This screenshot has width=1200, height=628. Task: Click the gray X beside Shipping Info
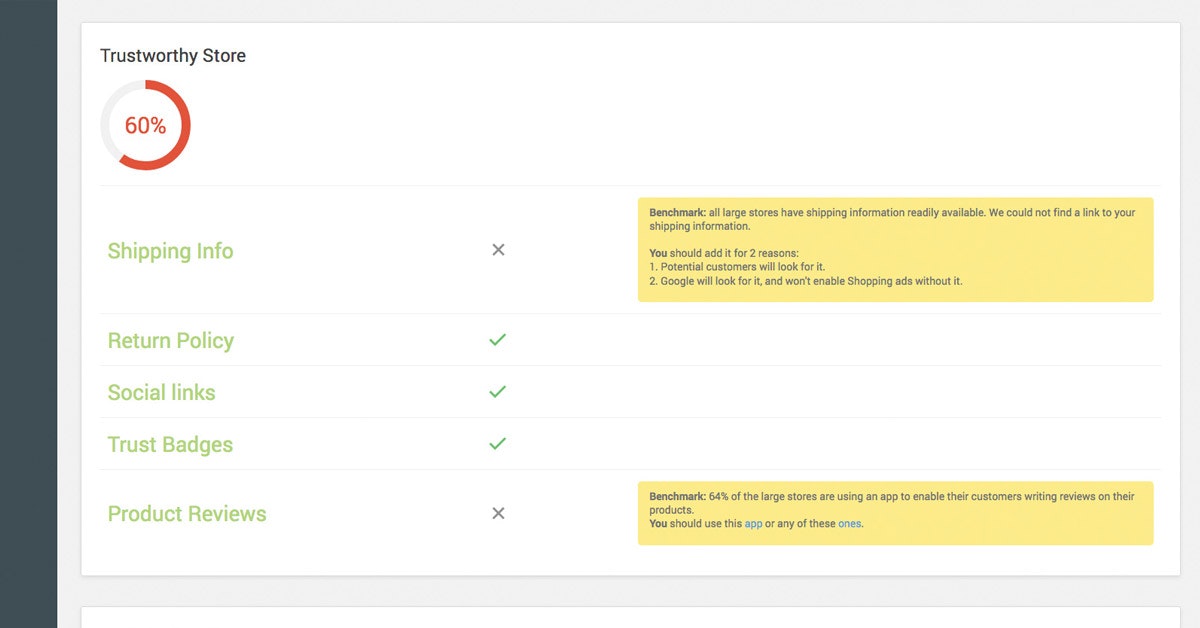498,250
